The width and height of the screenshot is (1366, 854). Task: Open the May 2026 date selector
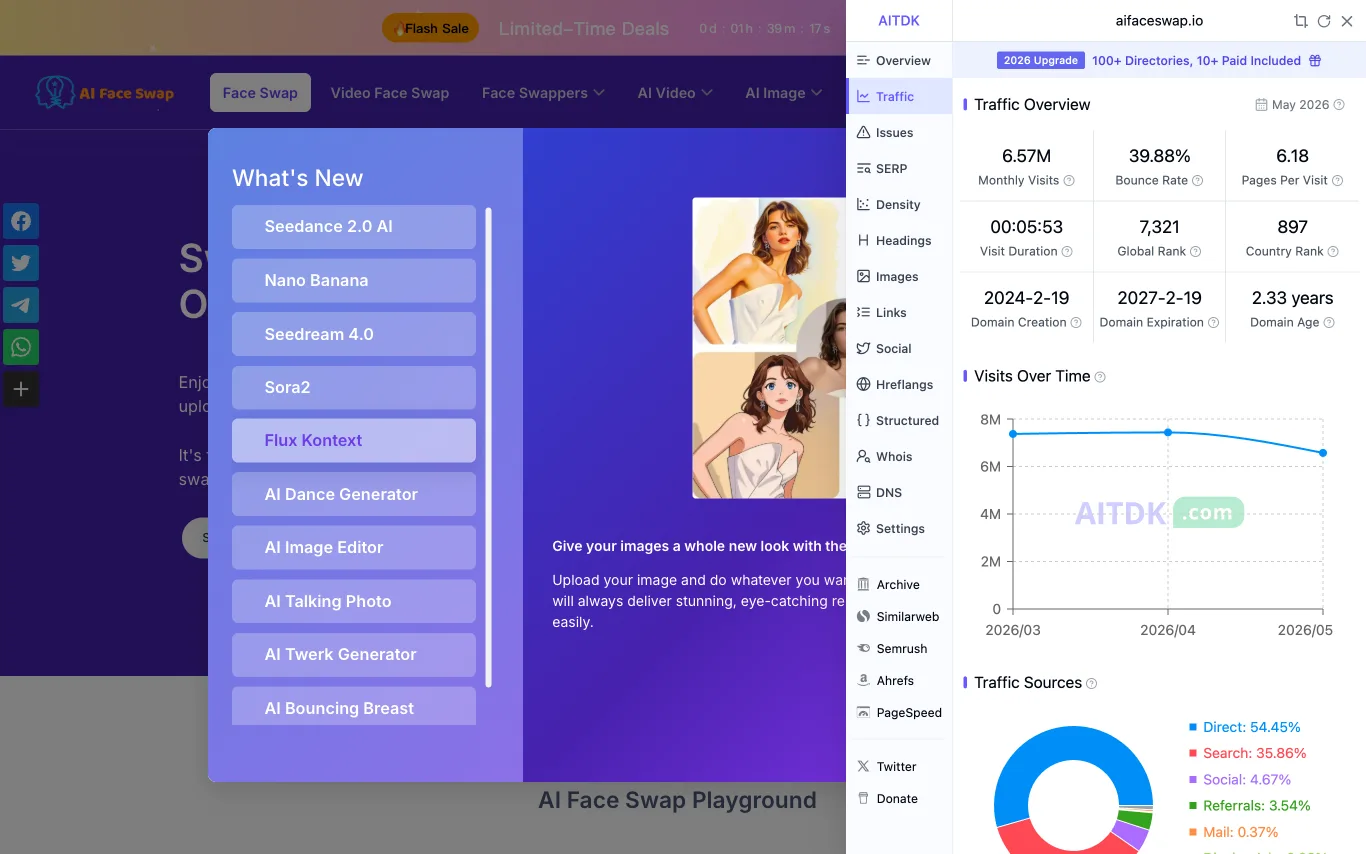1300,105
